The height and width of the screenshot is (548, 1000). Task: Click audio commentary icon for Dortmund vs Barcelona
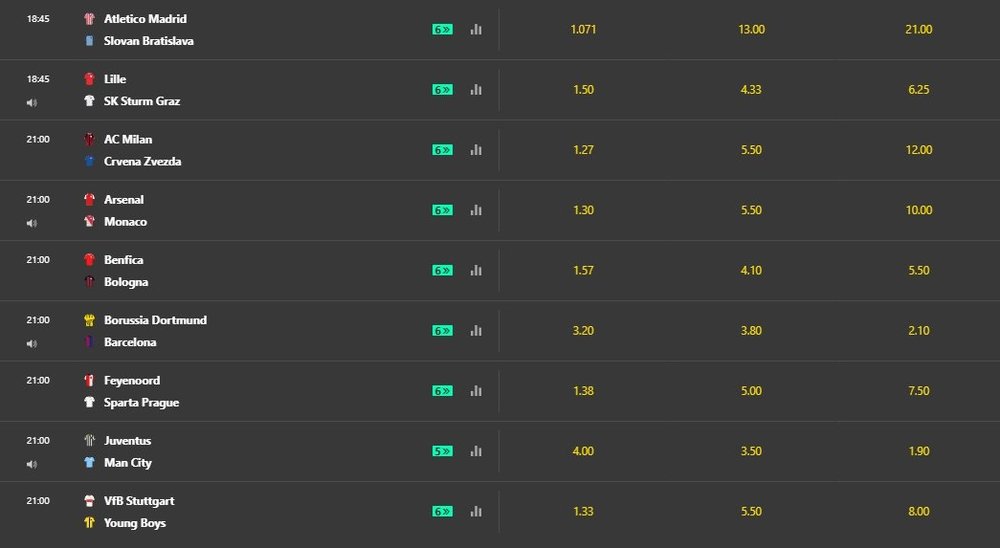click(x=31, y=344)
